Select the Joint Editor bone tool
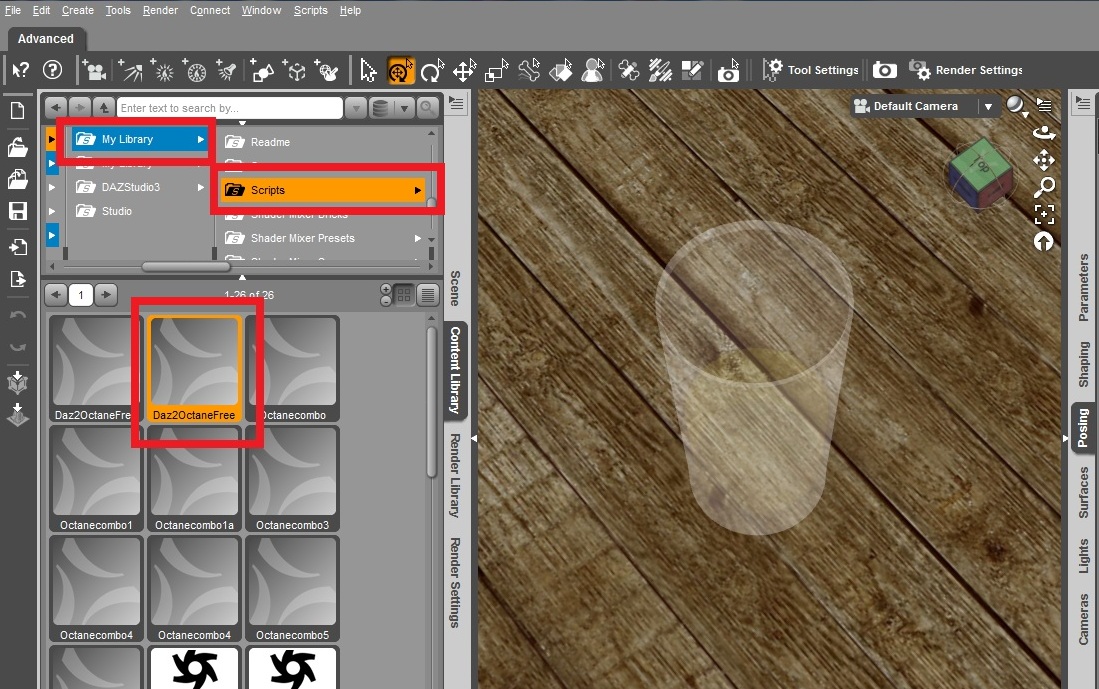This screenshot has width=1099, height=689. [x=629, y=70]
